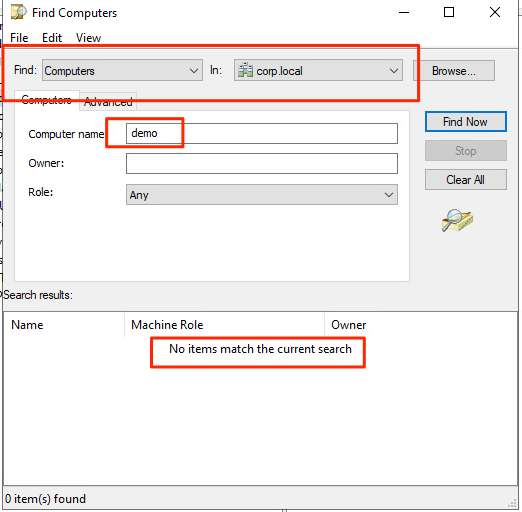This screenshot has width=522, height=512.
Task: Click the "No items match the current search" message
Action: [x=260, y=349]
